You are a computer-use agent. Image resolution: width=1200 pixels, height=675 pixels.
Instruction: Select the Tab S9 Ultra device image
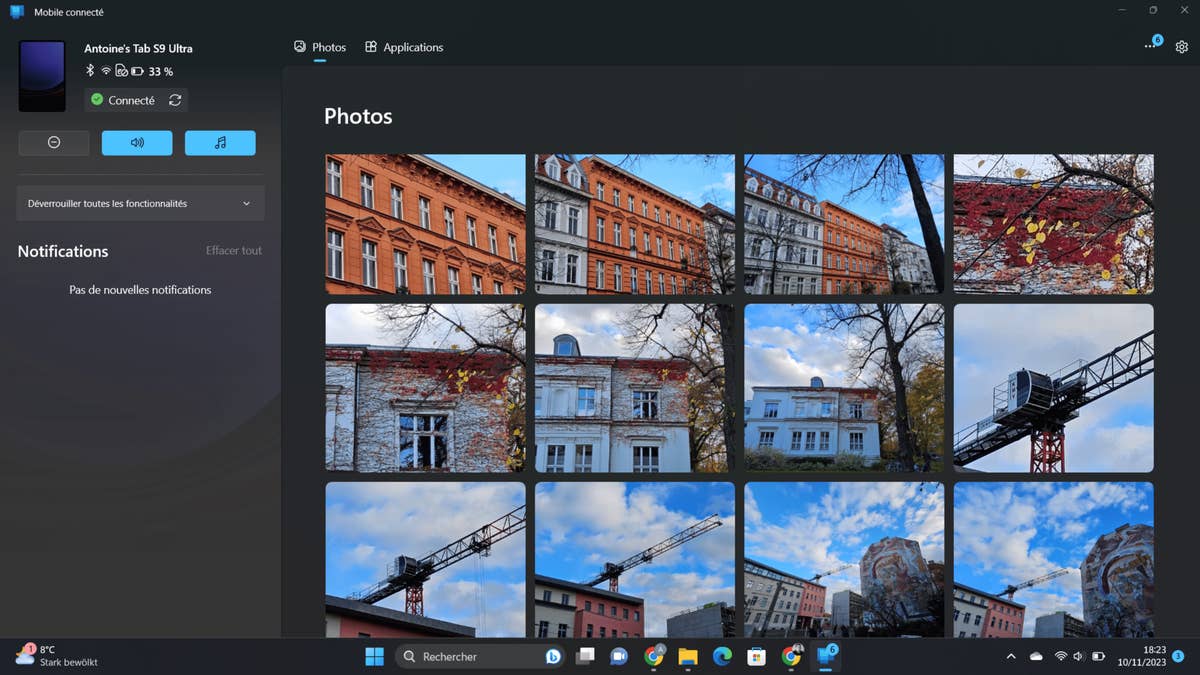pos(42,76)
